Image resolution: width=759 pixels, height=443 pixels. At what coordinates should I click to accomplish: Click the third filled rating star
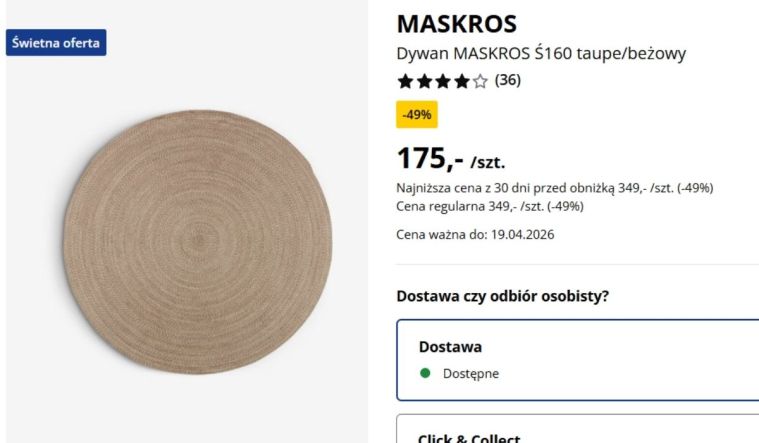coord(443,81)
